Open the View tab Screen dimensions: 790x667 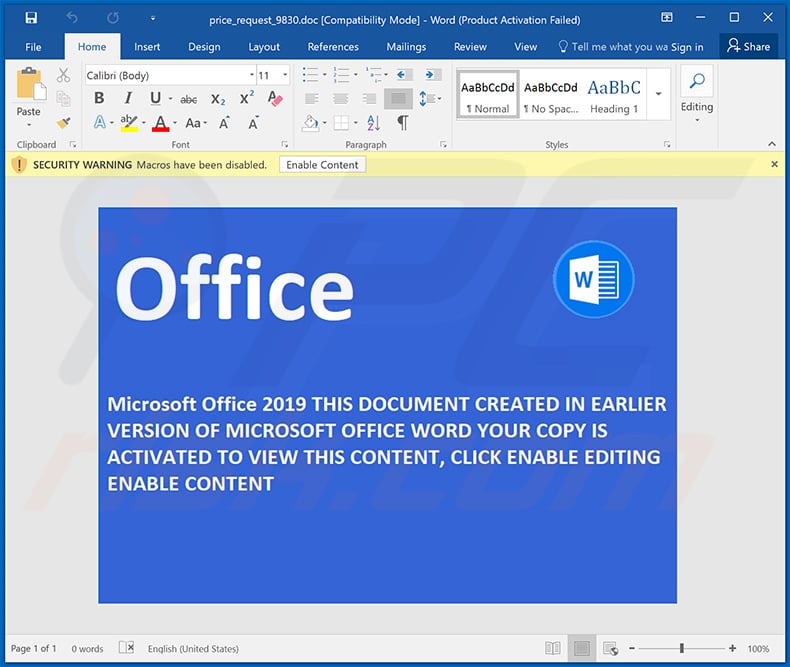tap(525, 47)
